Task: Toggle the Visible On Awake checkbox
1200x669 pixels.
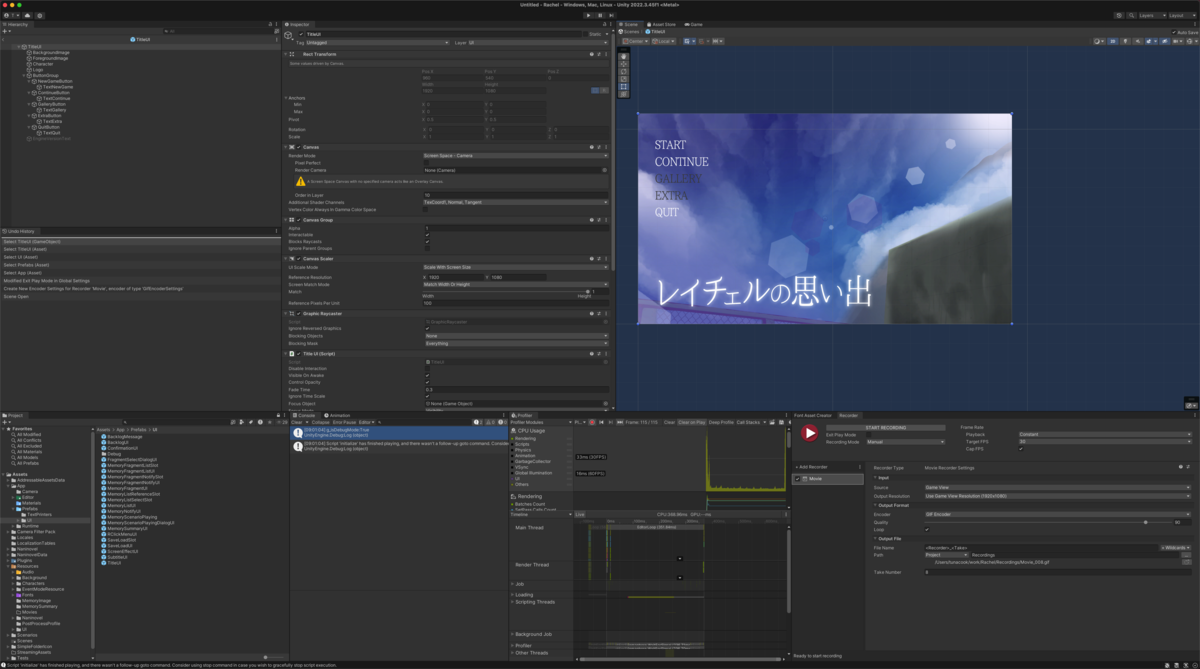Action: point(427,375)
